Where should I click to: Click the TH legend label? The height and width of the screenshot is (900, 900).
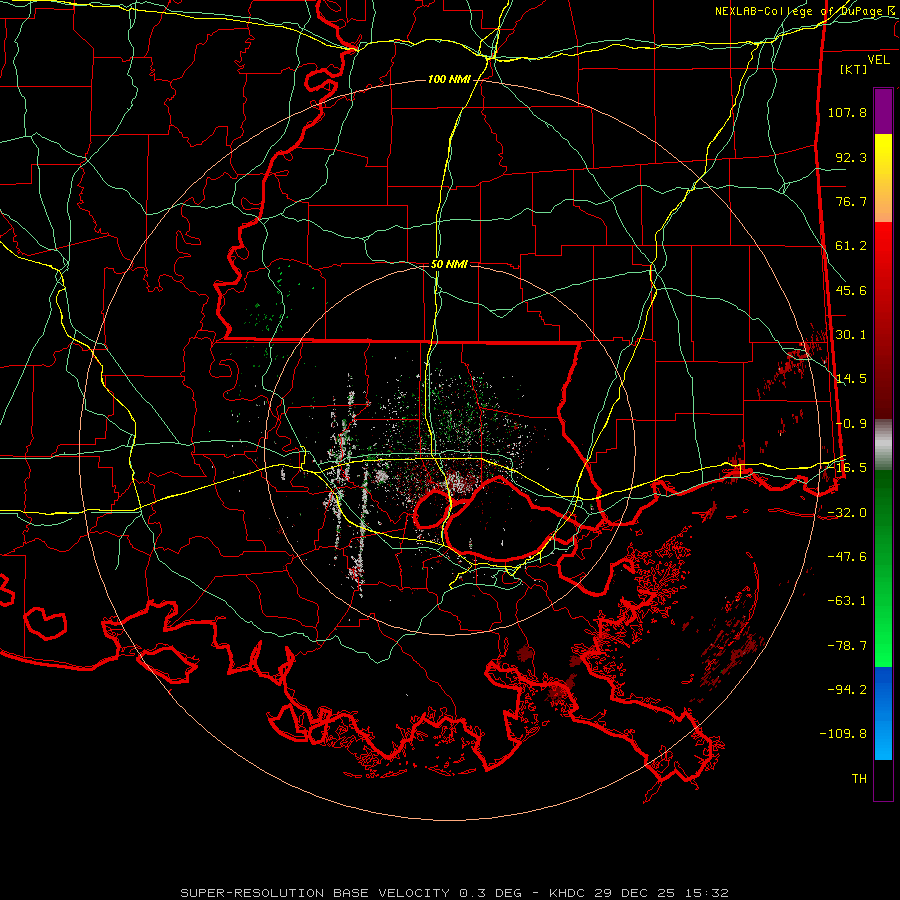[x=859, y=779]
